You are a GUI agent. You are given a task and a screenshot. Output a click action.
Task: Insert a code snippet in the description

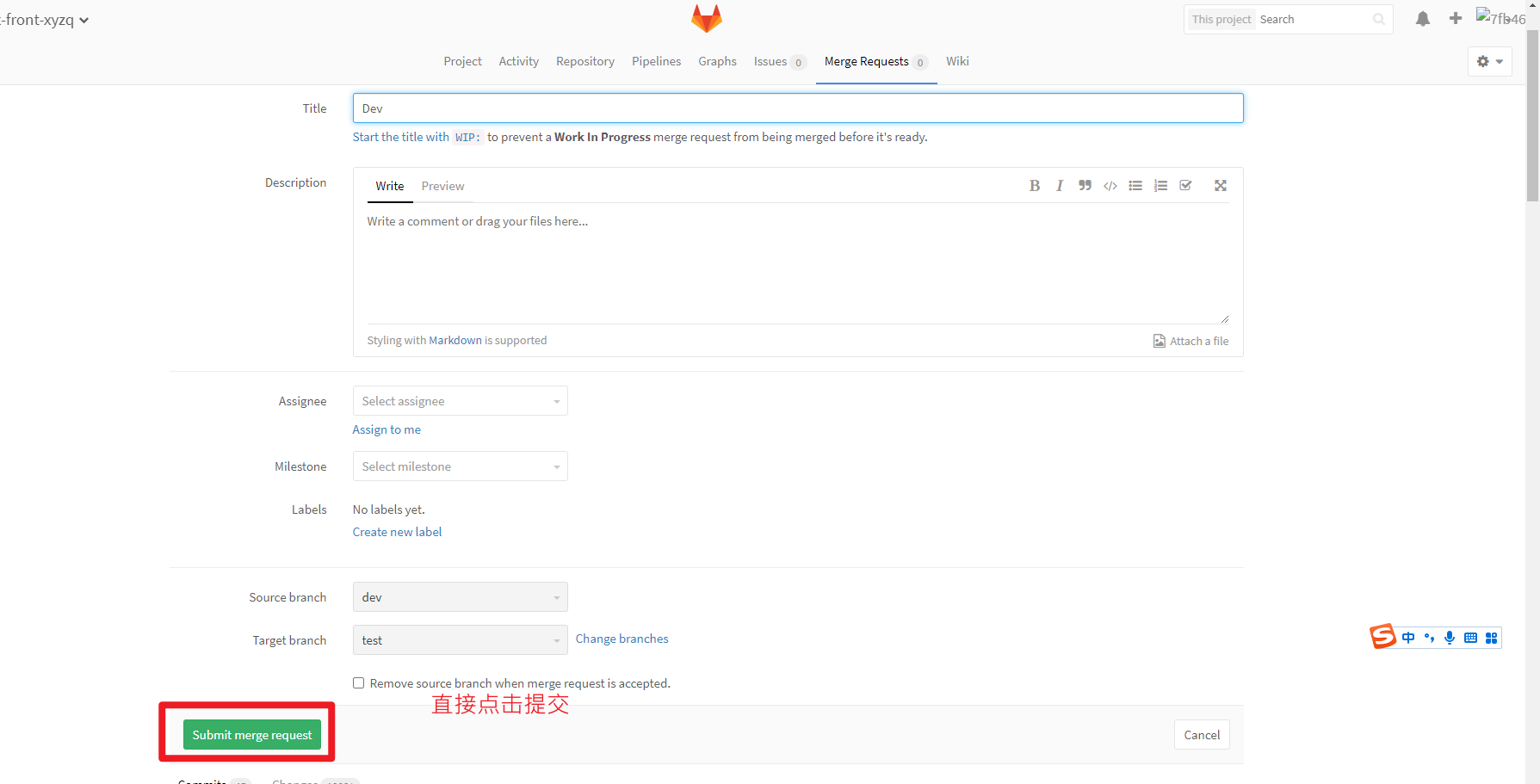(1110, 185)
